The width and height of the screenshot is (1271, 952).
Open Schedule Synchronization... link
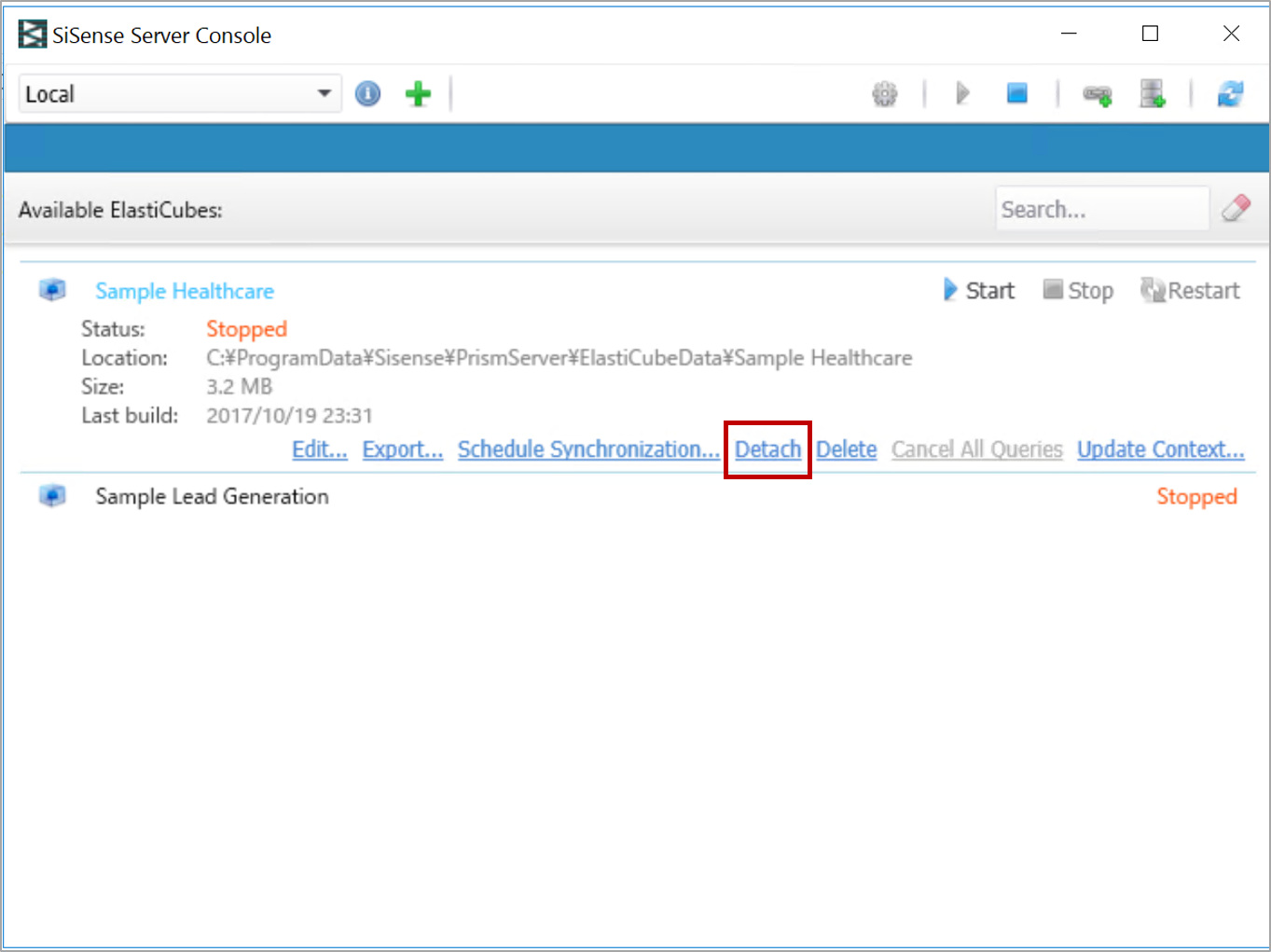pyautogui.click(x=588, y=449)
